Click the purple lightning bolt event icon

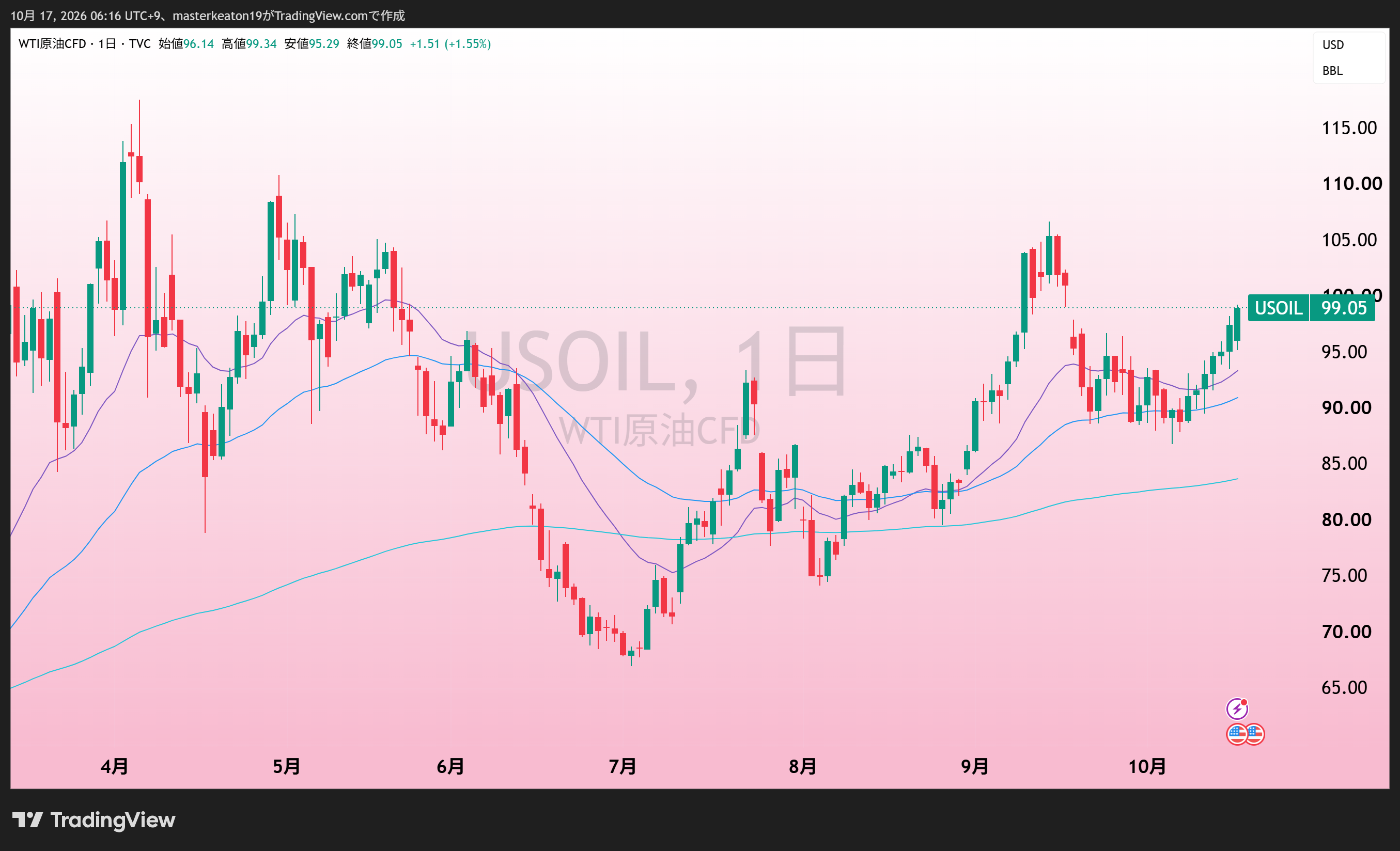(1237, 708)
